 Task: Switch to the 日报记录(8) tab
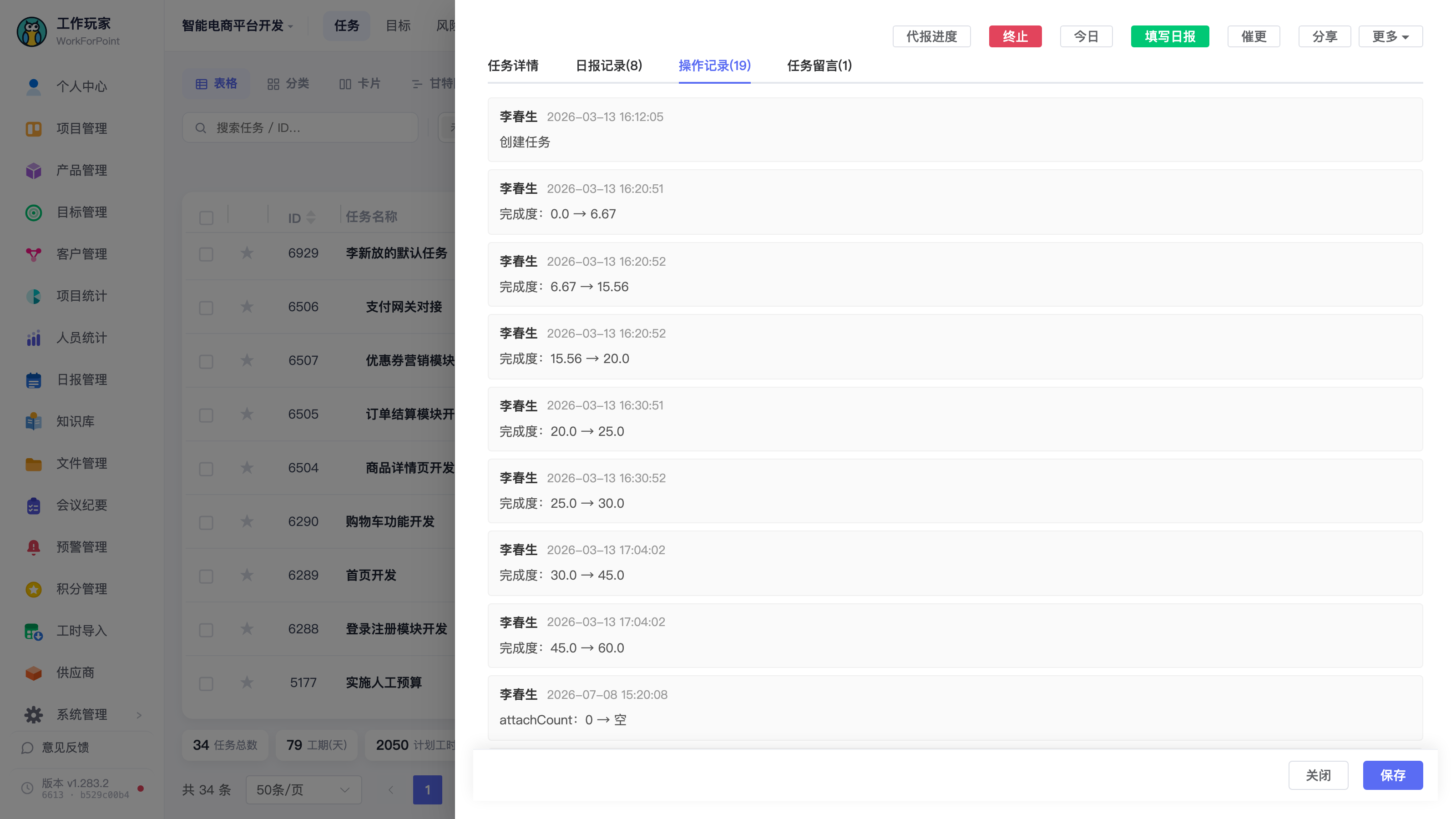pyautogui.click(x=608, y=66)
